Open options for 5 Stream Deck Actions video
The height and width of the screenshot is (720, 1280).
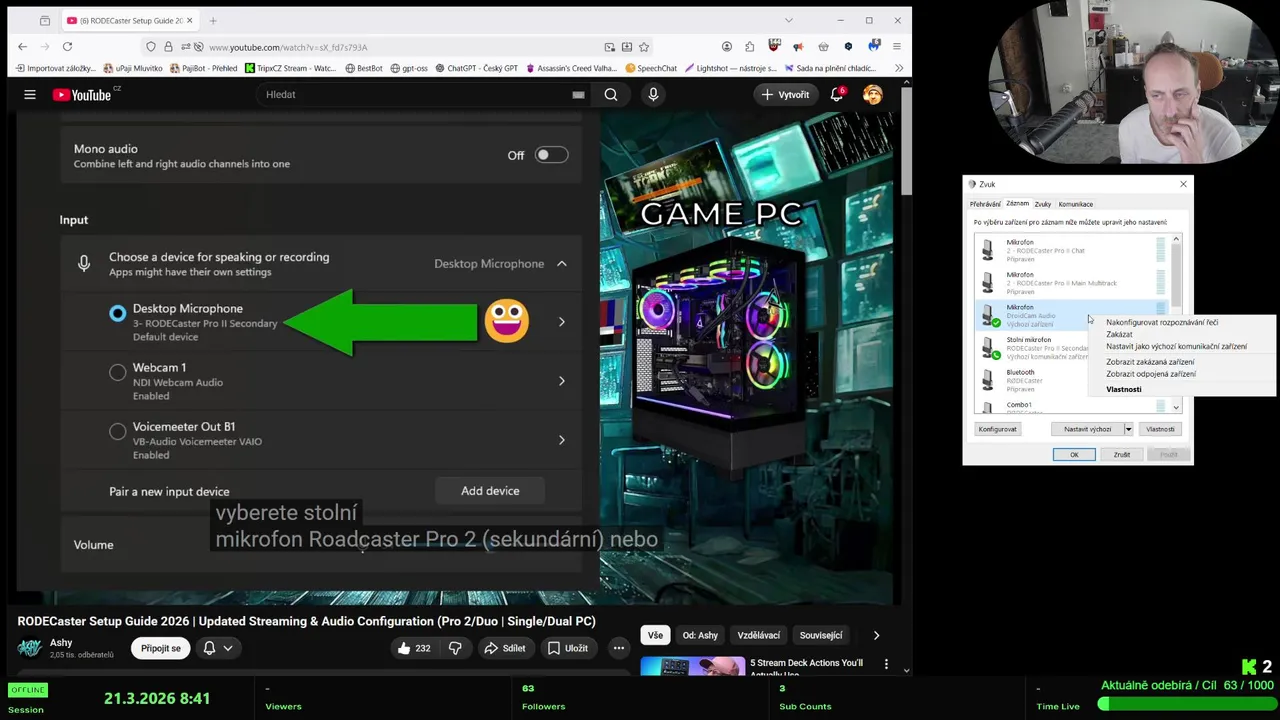click(886, 663)
